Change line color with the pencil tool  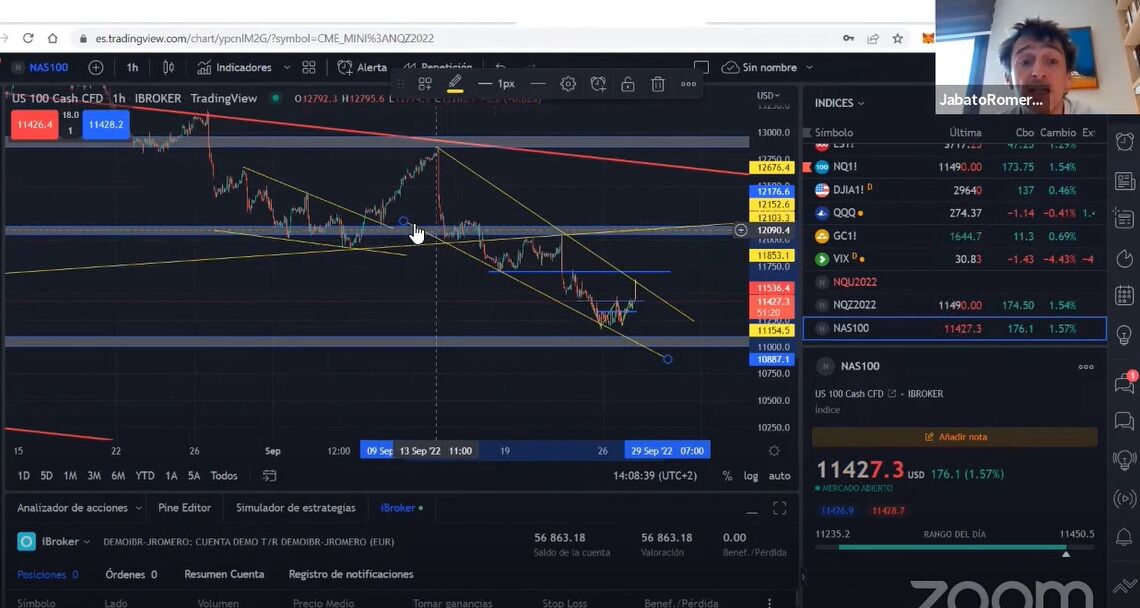point(455,84)
